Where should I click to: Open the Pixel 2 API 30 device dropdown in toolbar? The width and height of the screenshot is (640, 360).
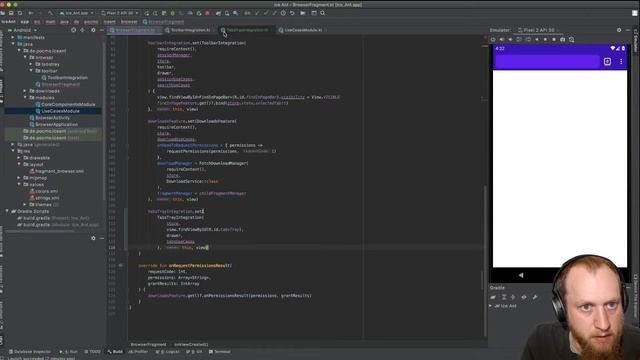[120, 13]
